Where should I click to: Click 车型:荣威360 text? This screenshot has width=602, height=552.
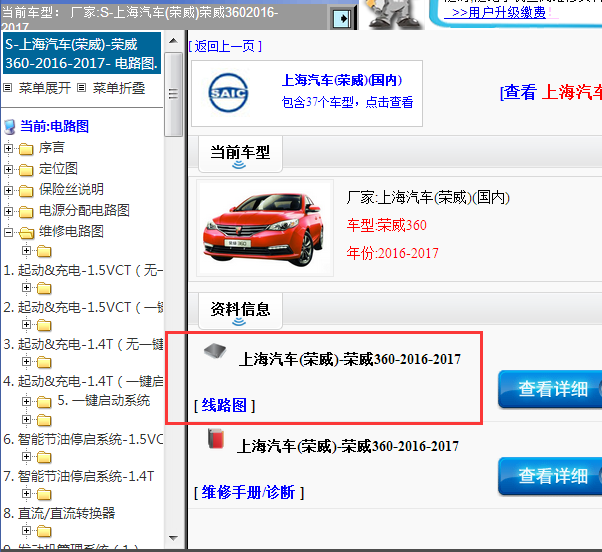[x=386, y=225]
